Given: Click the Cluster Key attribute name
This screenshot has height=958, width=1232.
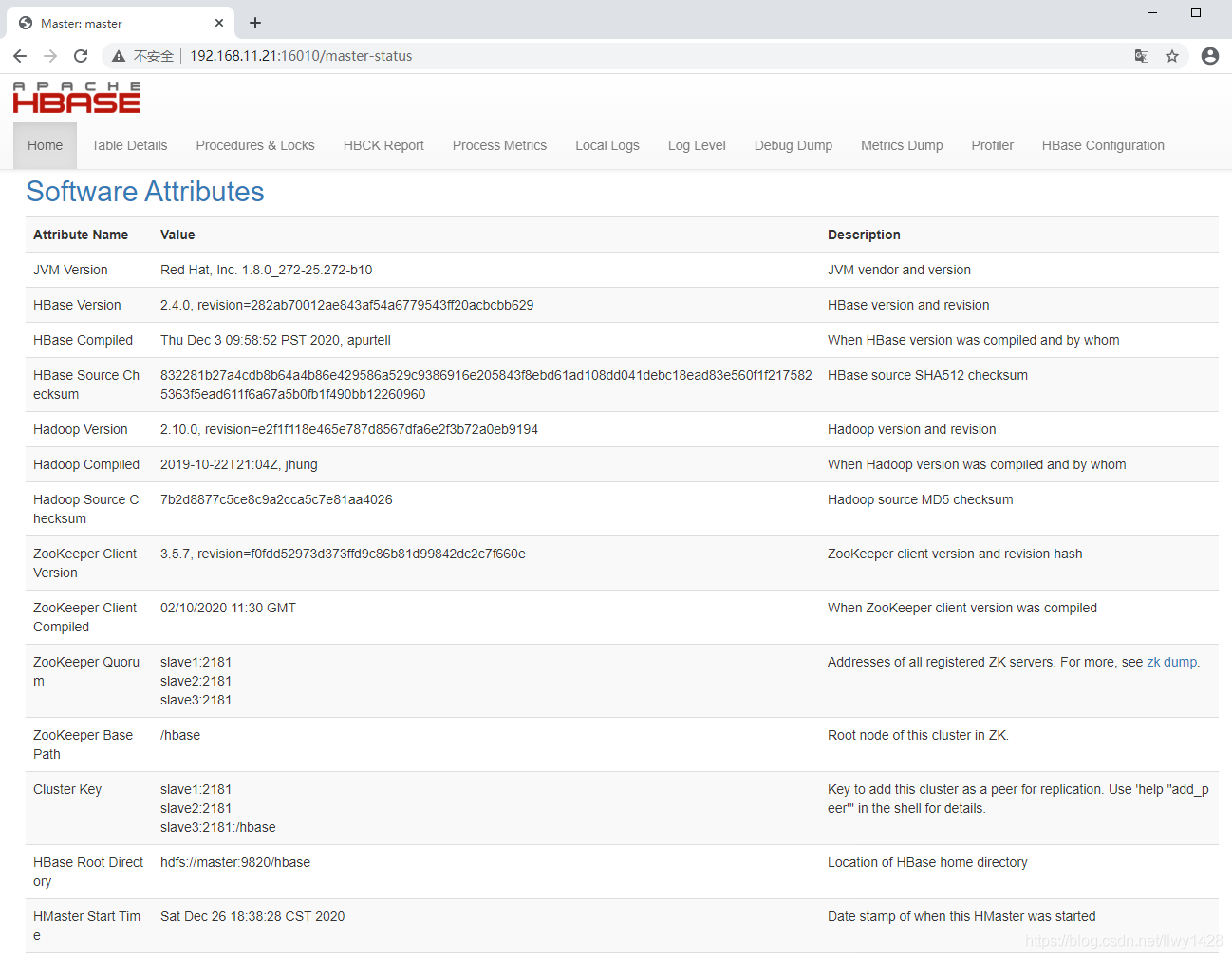Looking at the screenshot, I should (x=67, y=789).
